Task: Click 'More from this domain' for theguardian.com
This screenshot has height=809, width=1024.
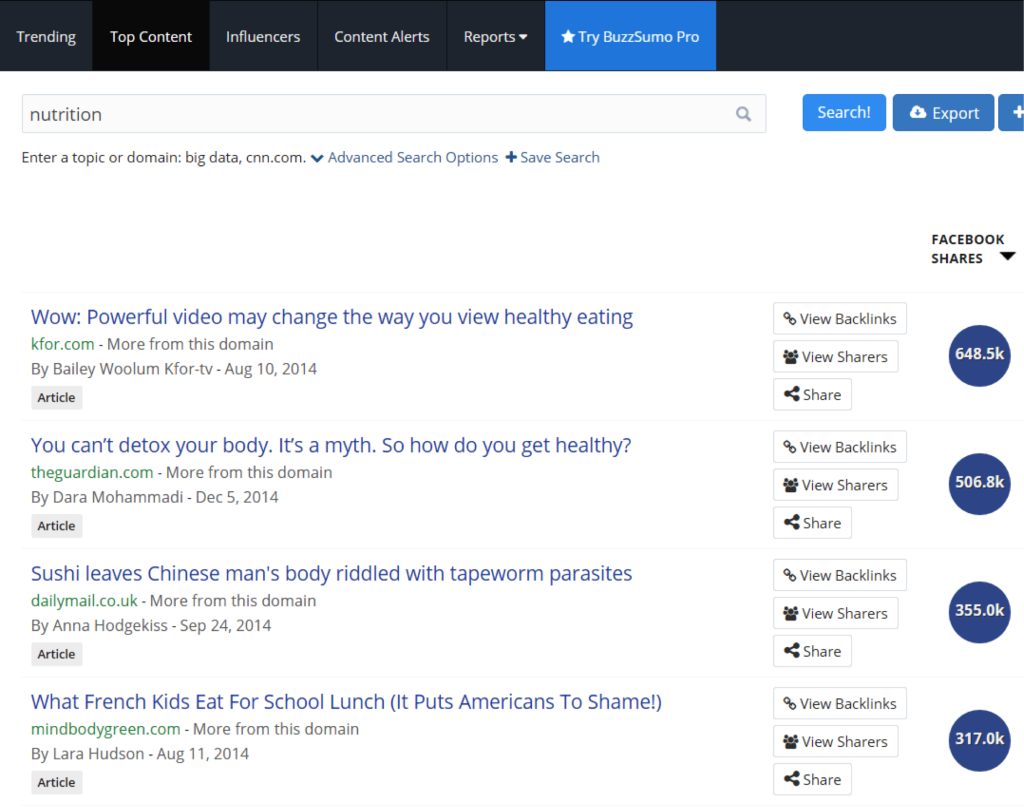Action: point(249,473)
